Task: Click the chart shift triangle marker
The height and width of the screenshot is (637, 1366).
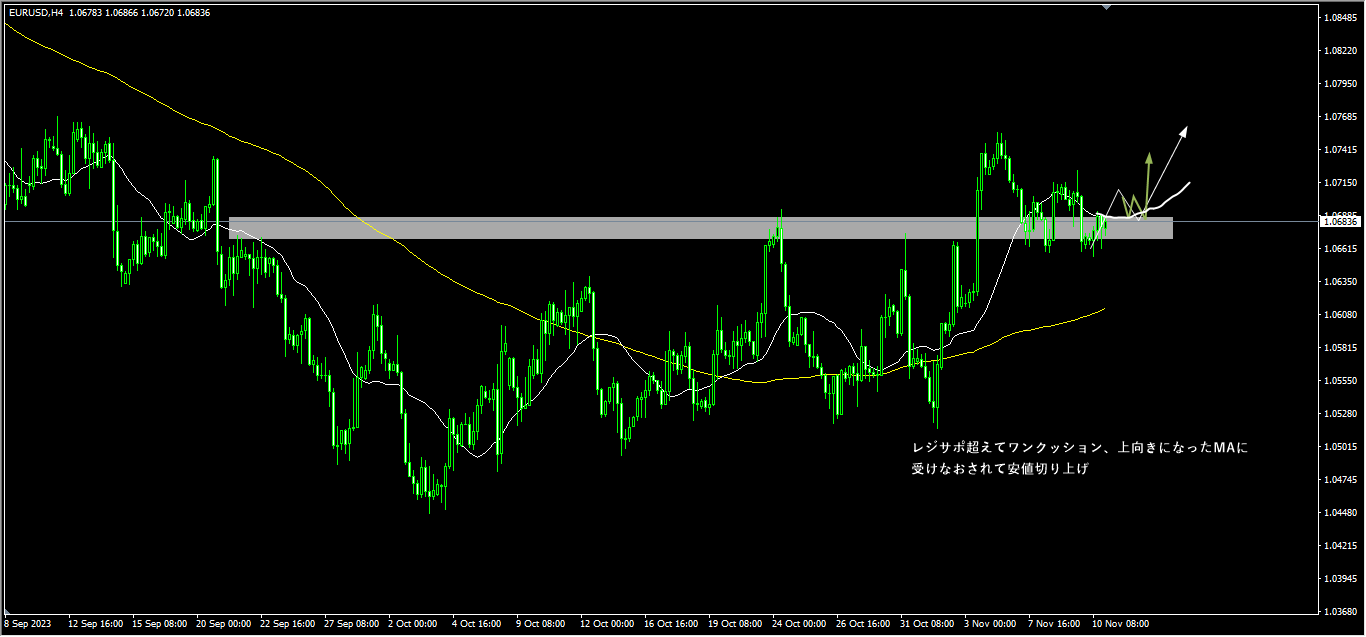Action: click(1106, 6)
